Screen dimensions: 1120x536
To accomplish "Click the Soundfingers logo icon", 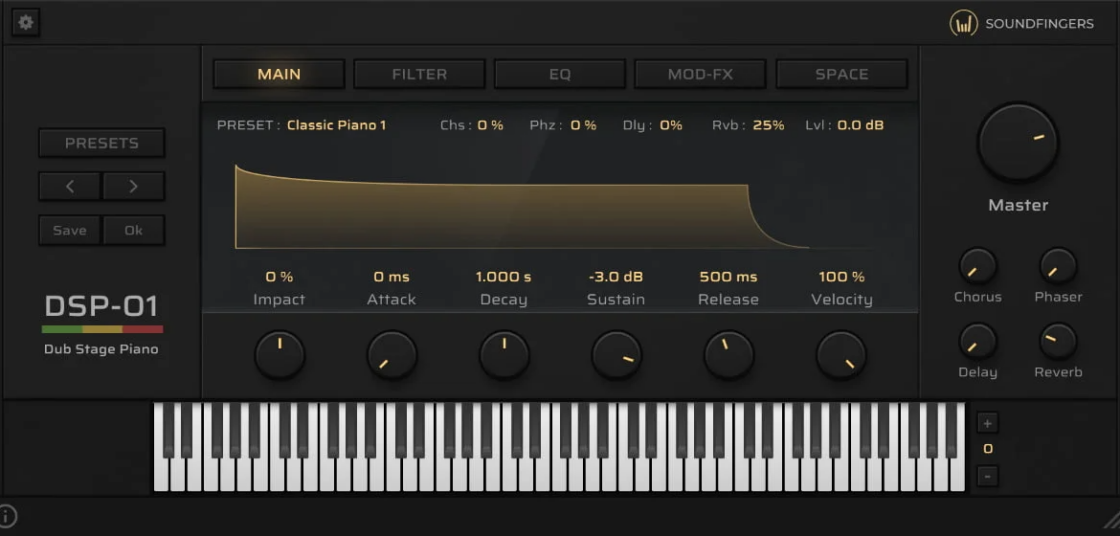I will 963,24.
